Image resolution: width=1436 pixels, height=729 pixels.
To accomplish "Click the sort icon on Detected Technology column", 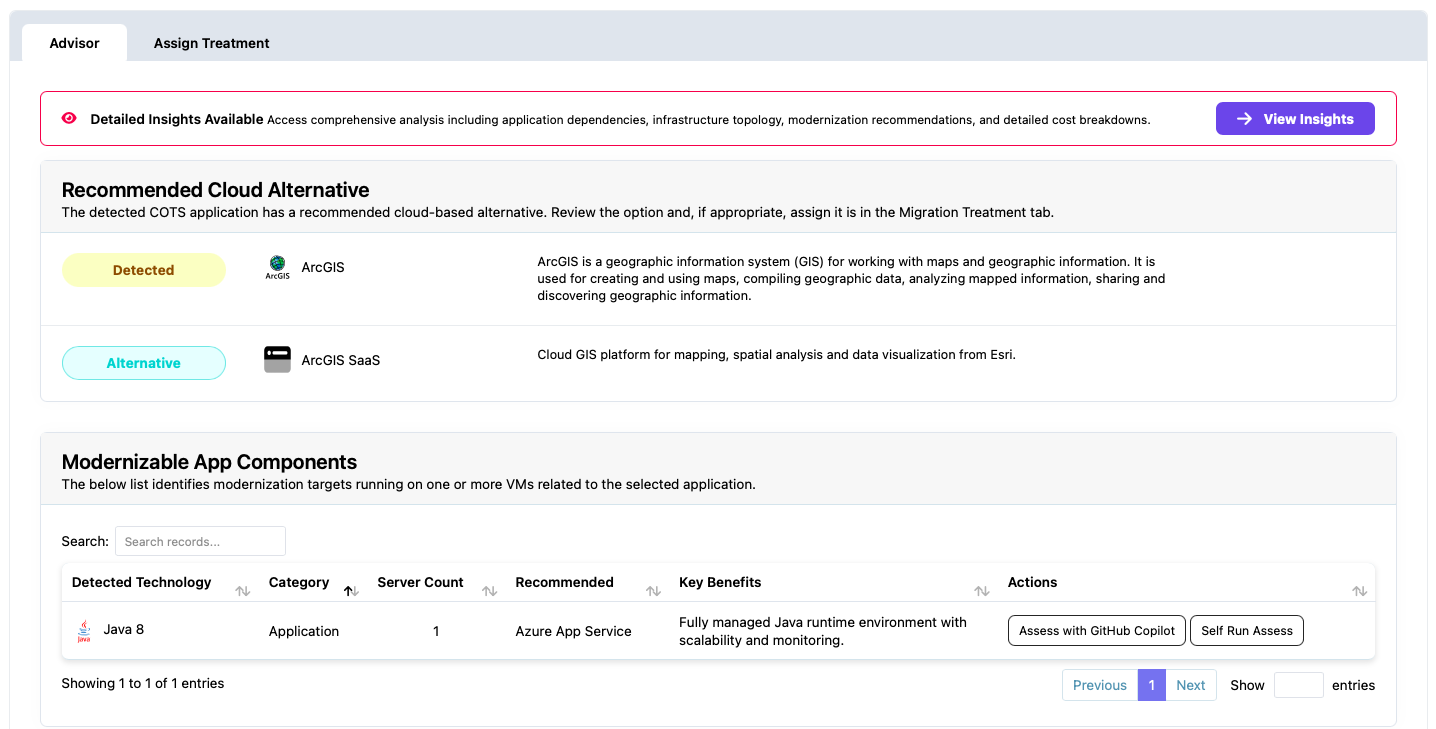I will pyautogui.click(x=242, y=590).
